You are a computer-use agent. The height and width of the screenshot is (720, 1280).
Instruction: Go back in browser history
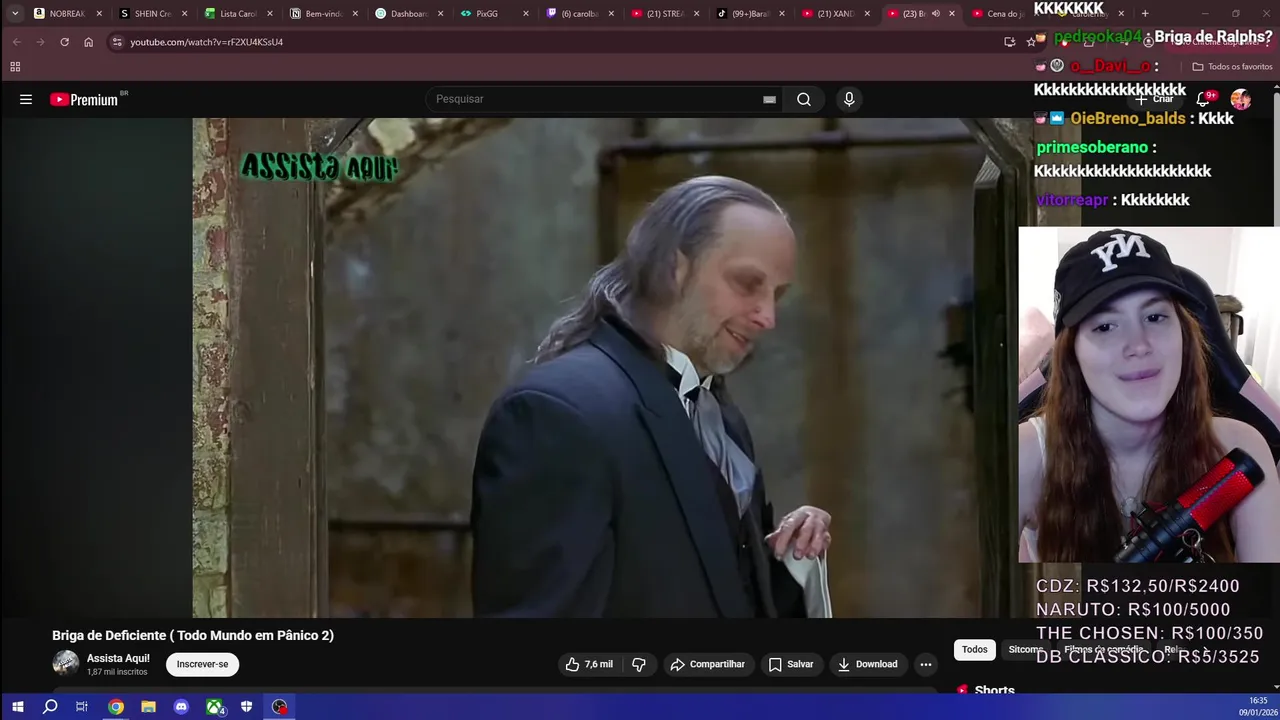pyautogui.click(x=16, y=42)
